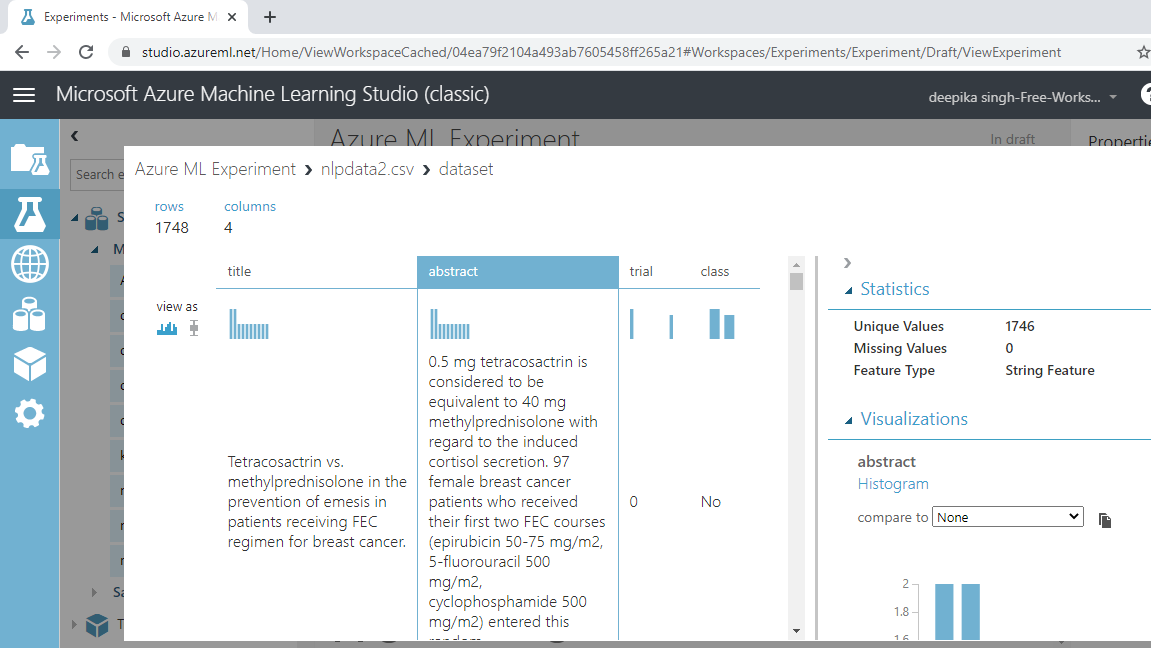Click the scroll up arrow of the table
Screen dimensions: 1151x648
point(796,265)
